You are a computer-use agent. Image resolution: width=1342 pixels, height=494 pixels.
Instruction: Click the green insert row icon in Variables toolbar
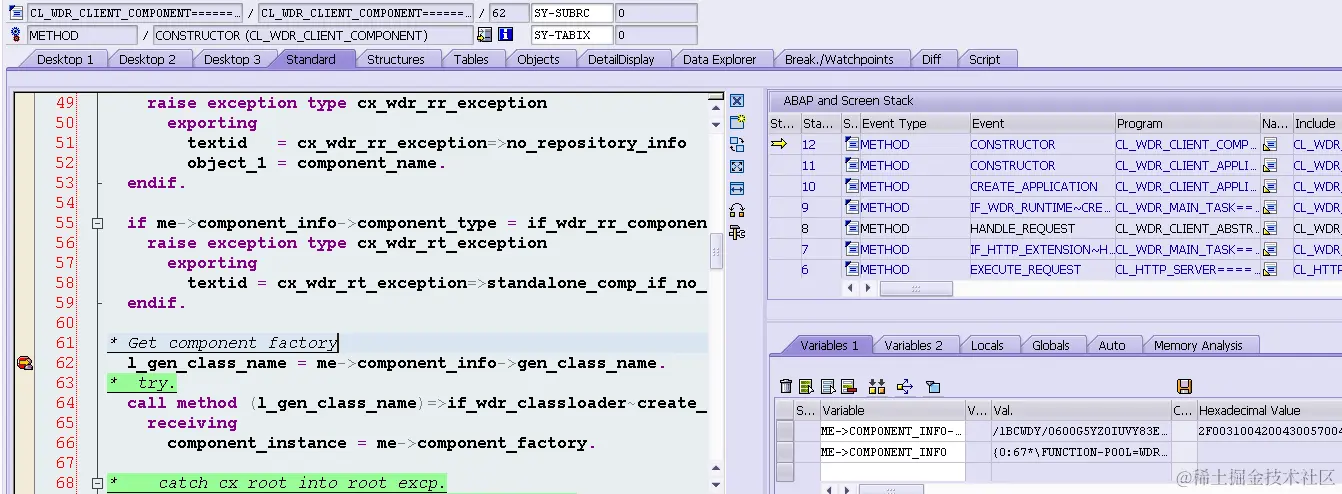click(x=805, y=386)
